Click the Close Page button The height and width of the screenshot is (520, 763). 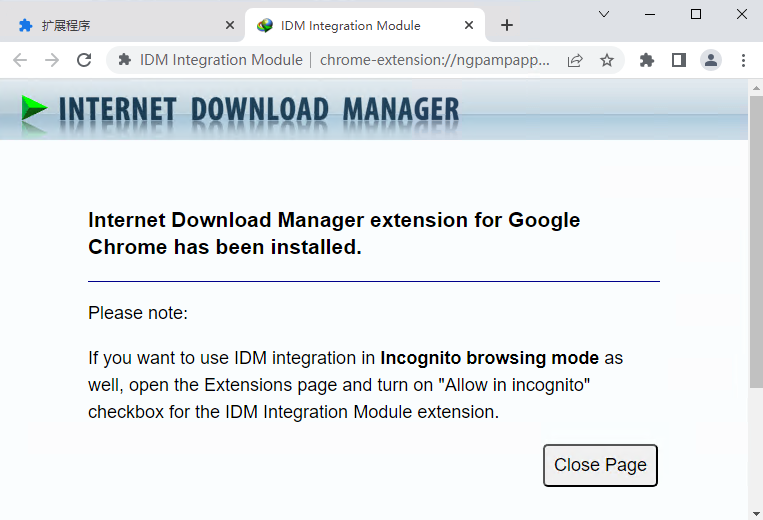coord(600,465)
